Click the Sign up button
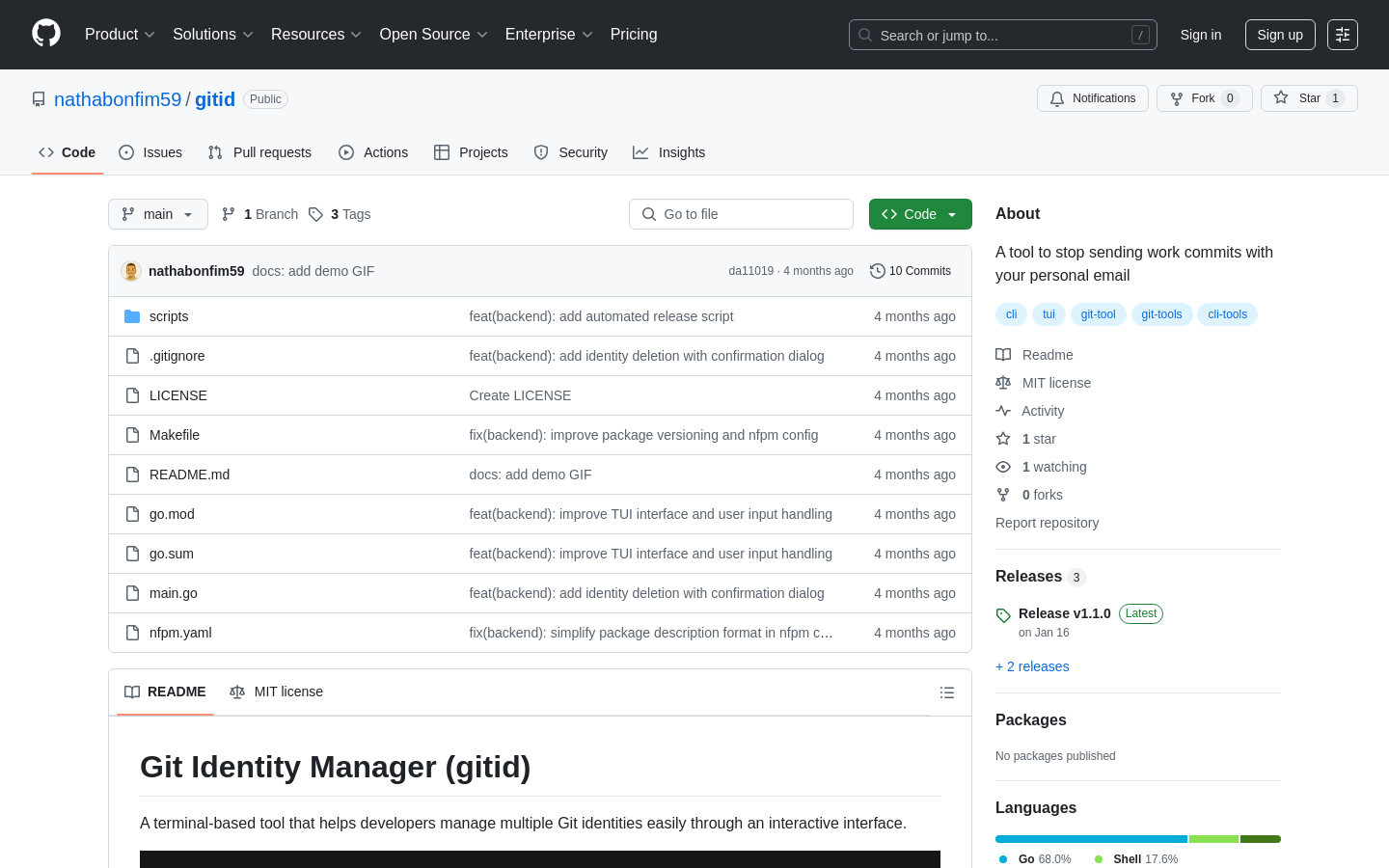 (x=1280, y=35)
